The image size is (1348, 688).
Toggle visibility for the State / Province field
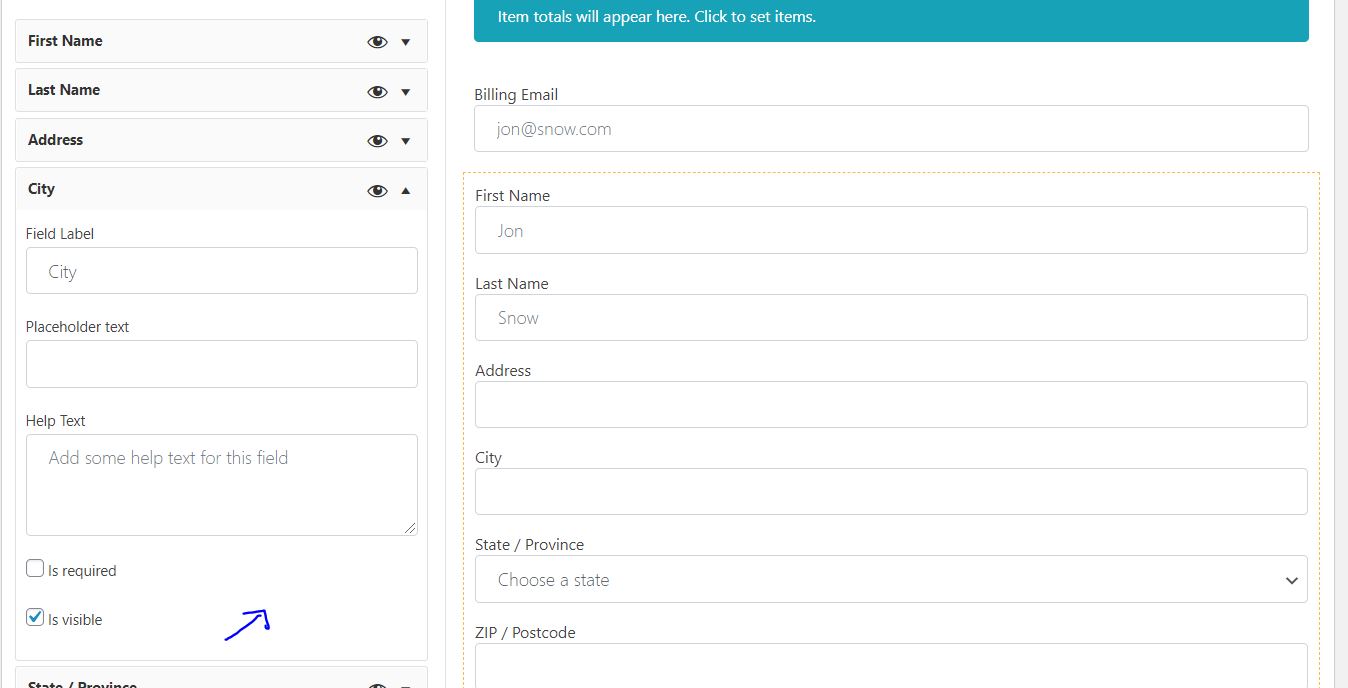(x=377, y=685)
